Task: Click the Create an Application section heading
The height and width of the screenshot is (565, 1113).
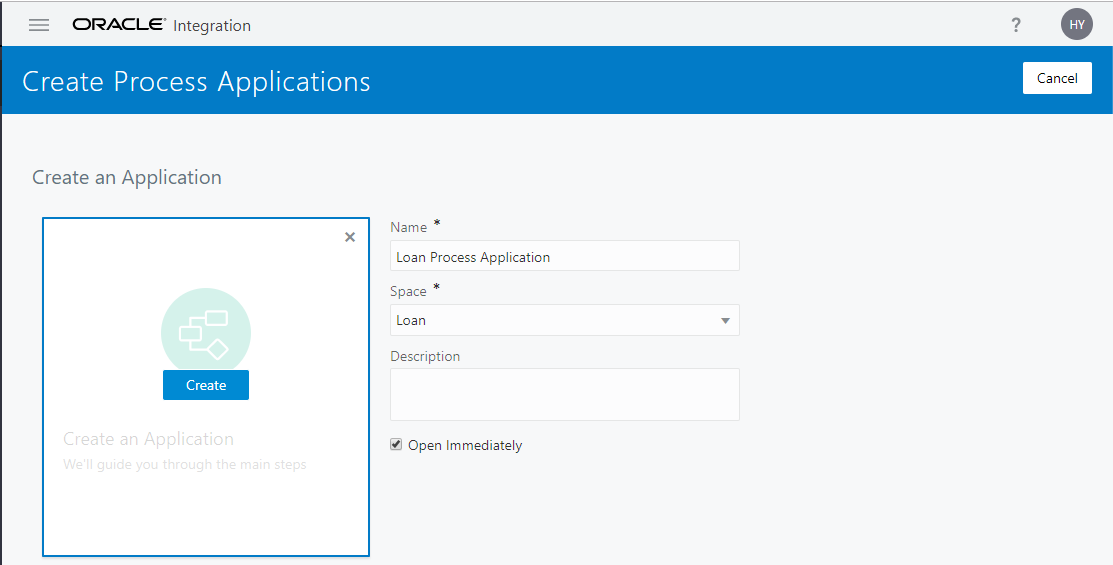Action: (127, 178)
